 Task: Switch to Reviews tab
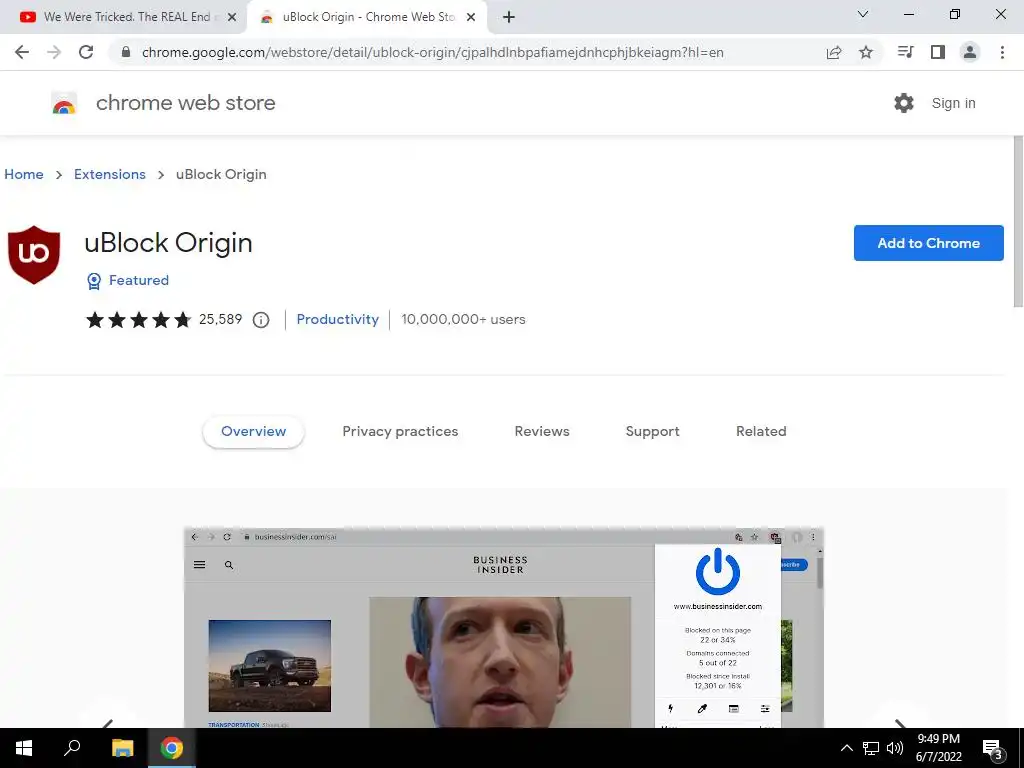click(542, 432)
